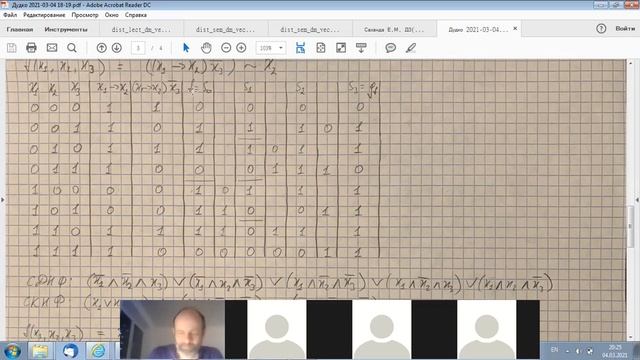
Task: Open the Find text magnifier icon
Action: 72,48
